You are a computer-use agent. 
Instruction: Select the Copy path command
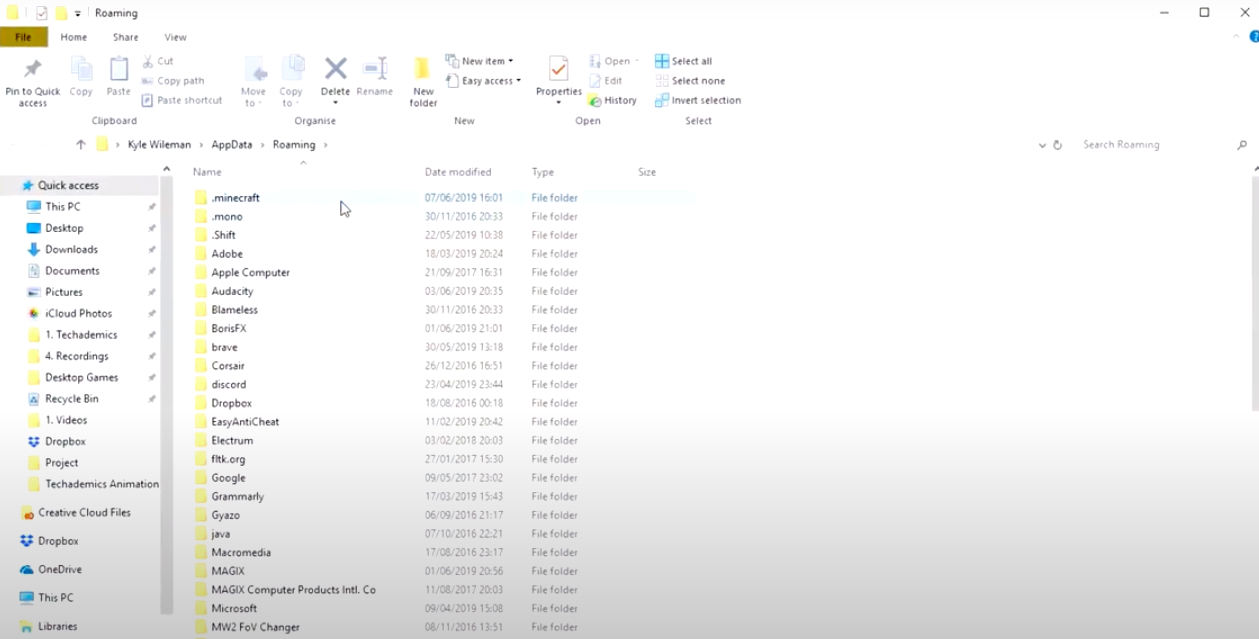point(173,81)
